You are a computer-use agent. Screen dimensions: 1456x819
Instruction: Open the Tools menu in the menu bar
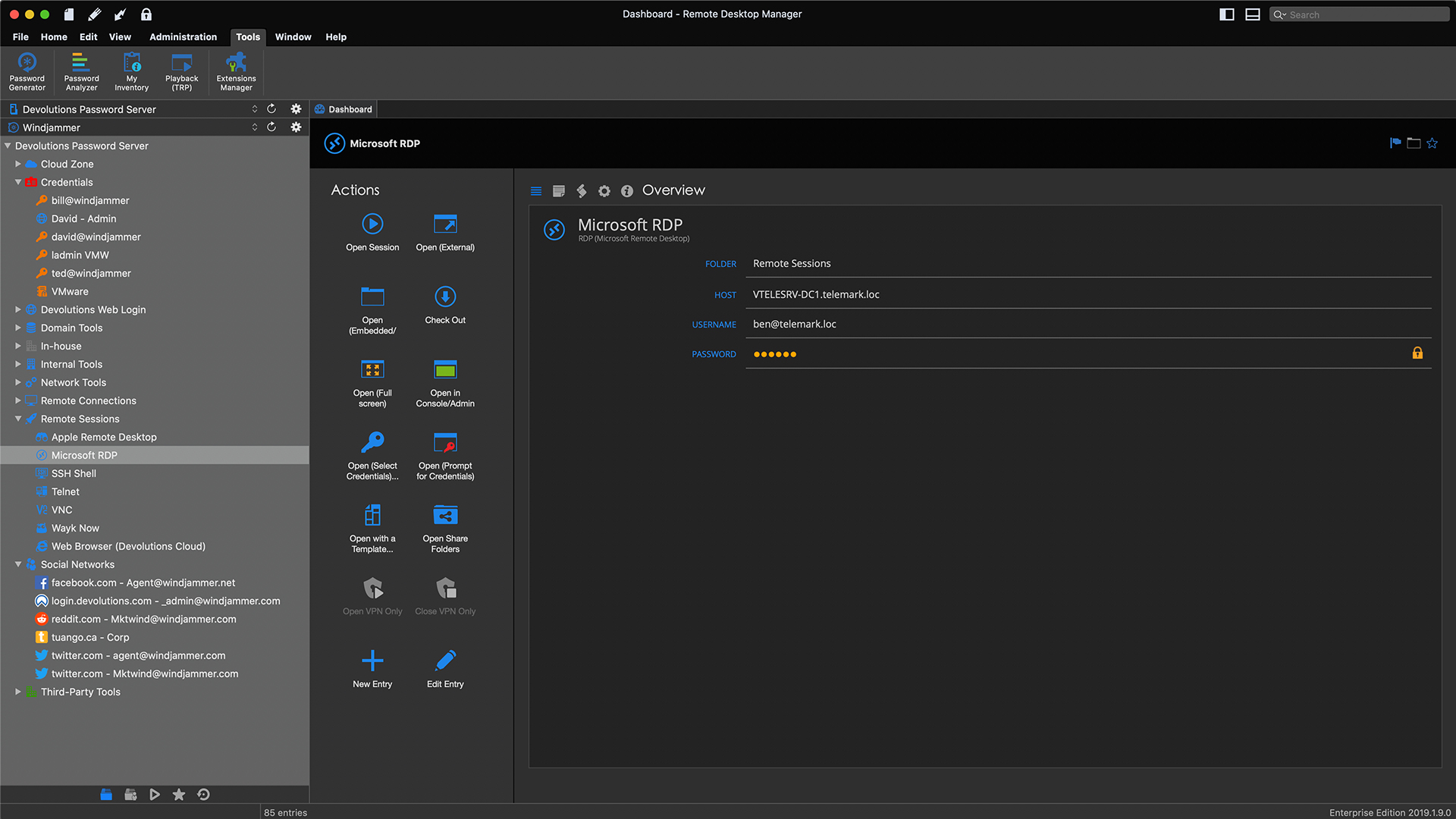click(x=247, y=37)
